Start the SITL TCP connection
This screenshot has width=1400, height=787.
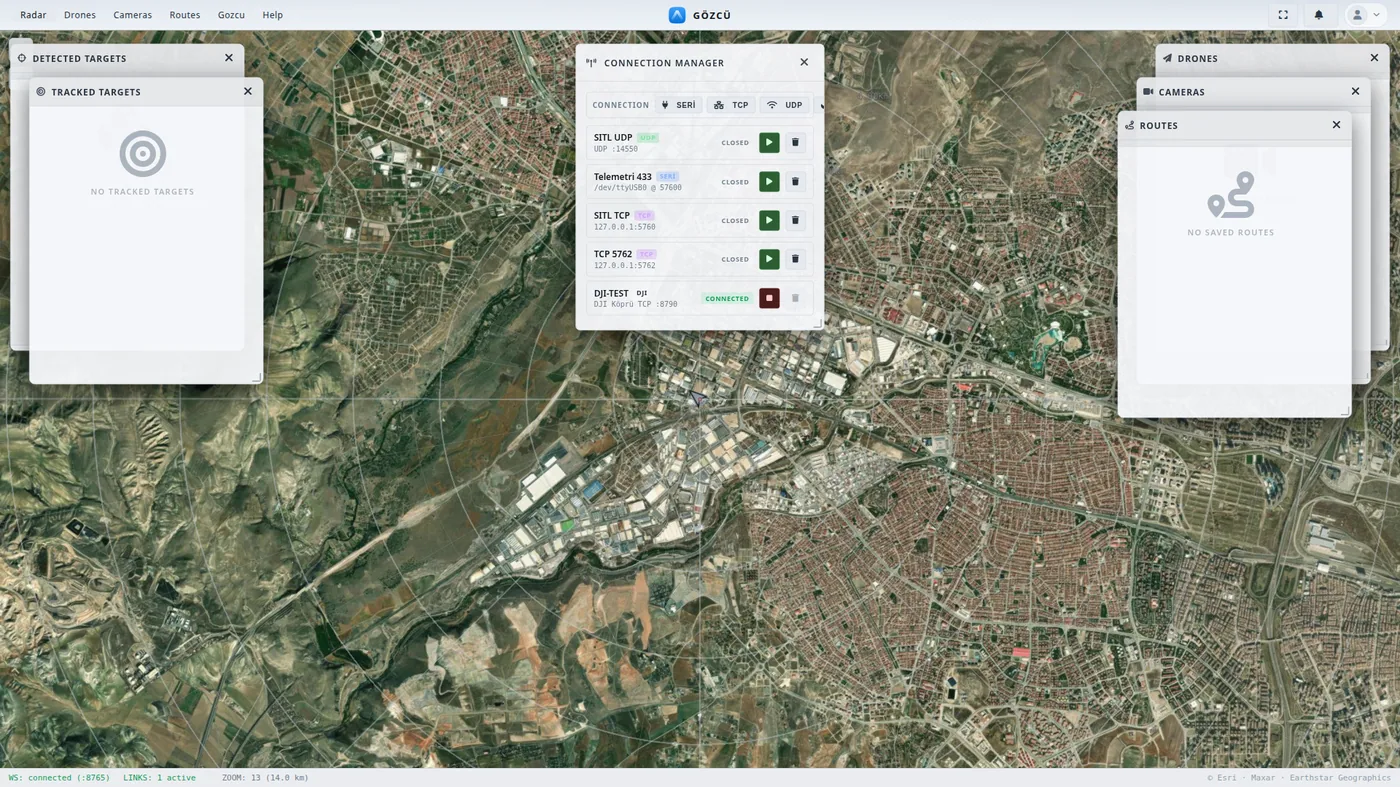[769, 220]
